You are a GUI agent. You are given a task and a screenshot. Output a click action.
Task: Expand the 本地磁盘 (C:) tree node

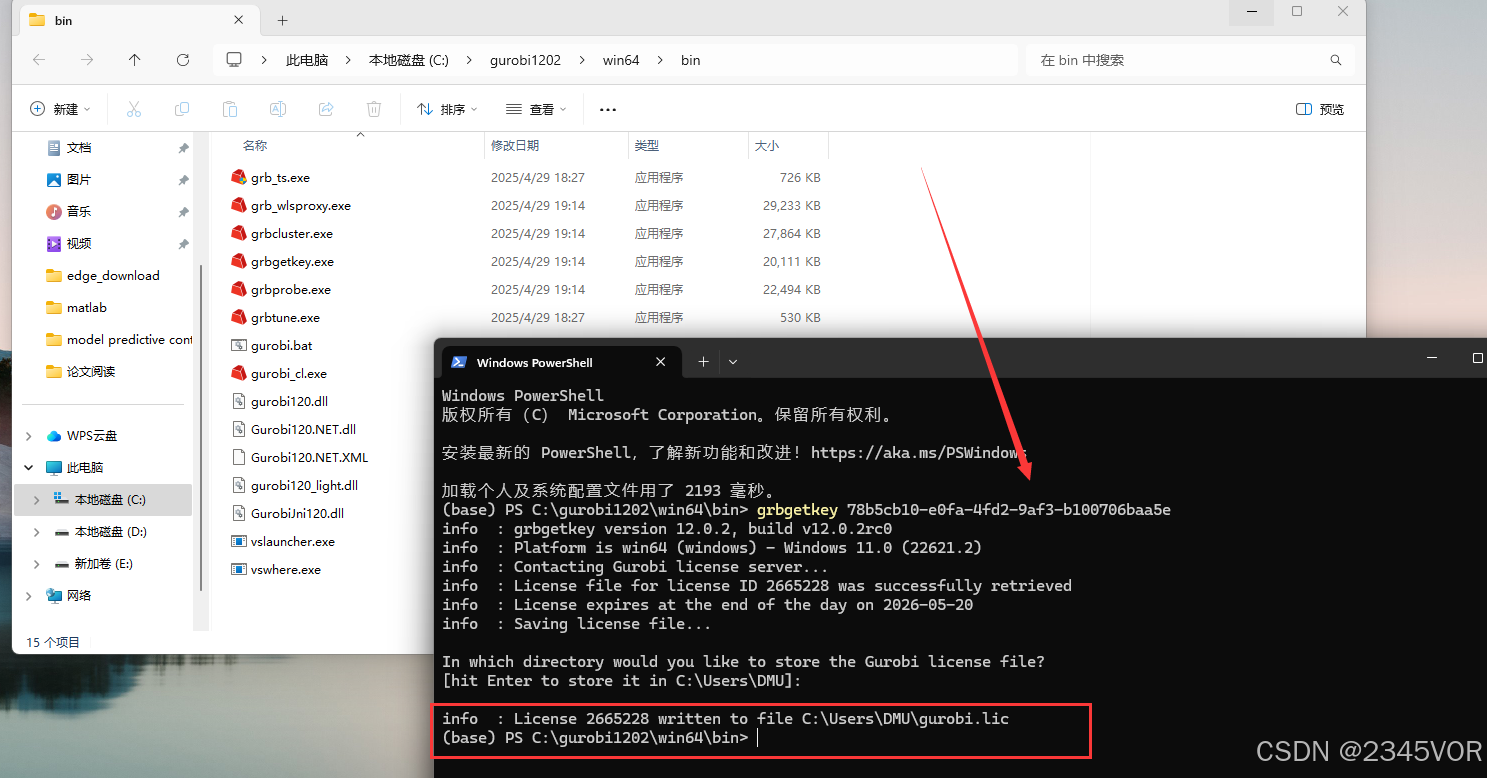37,500
